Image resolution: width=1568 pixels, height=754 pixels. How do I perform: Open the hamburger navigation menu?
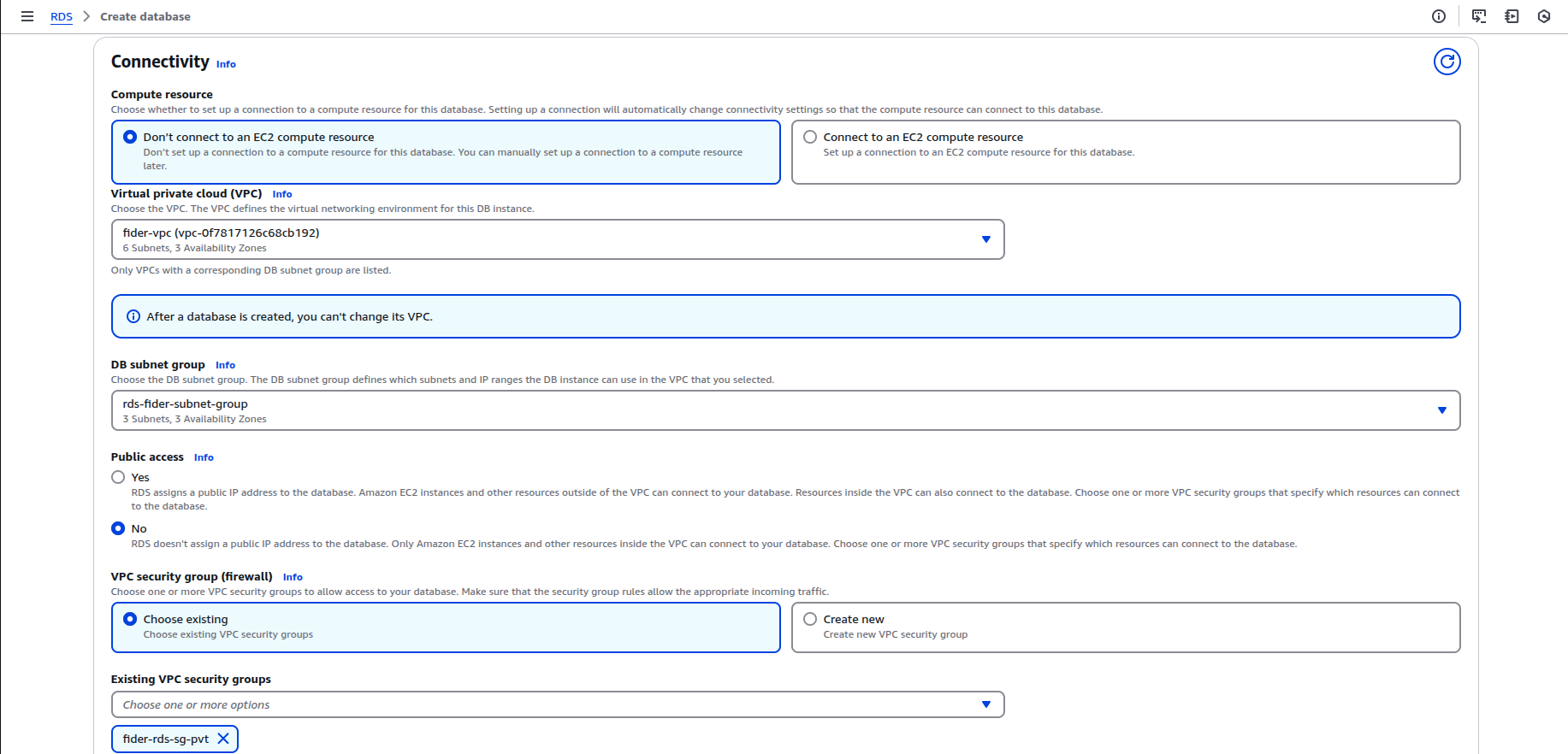(27, 16)
